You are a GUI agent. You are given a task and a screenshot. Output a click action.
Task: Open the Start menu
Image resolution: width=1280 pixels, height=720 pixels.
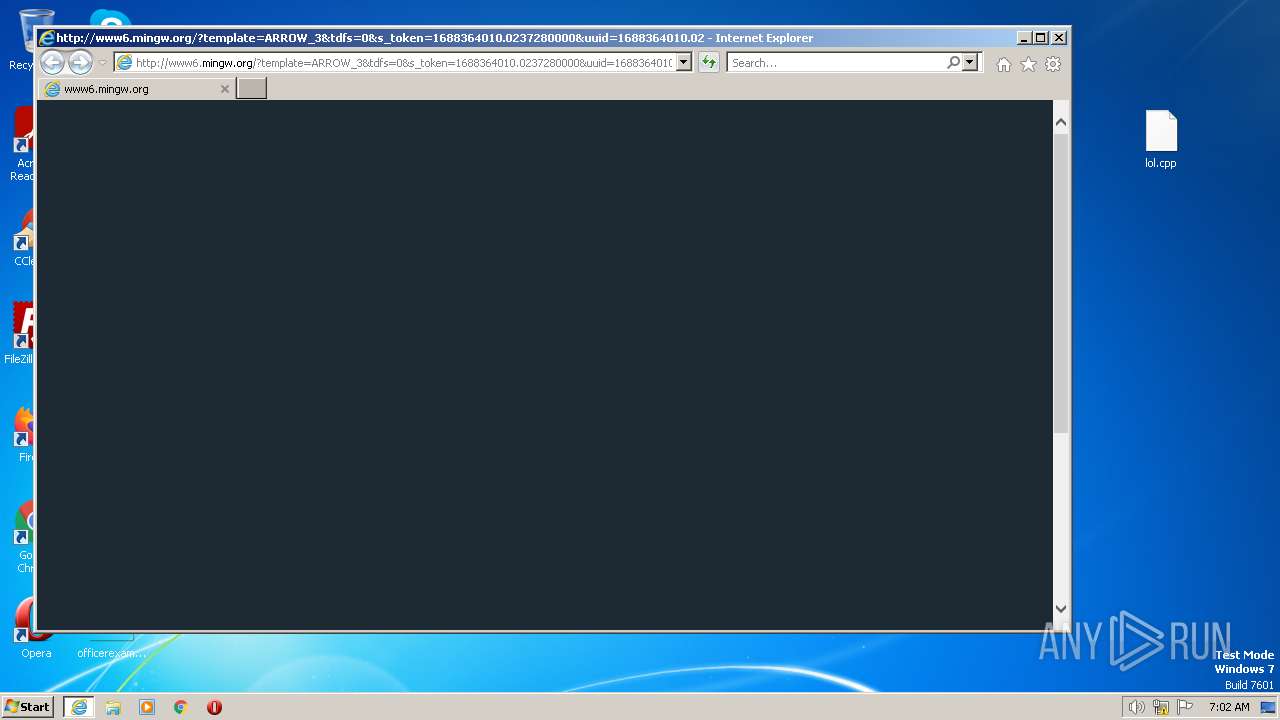click(28, 707)
